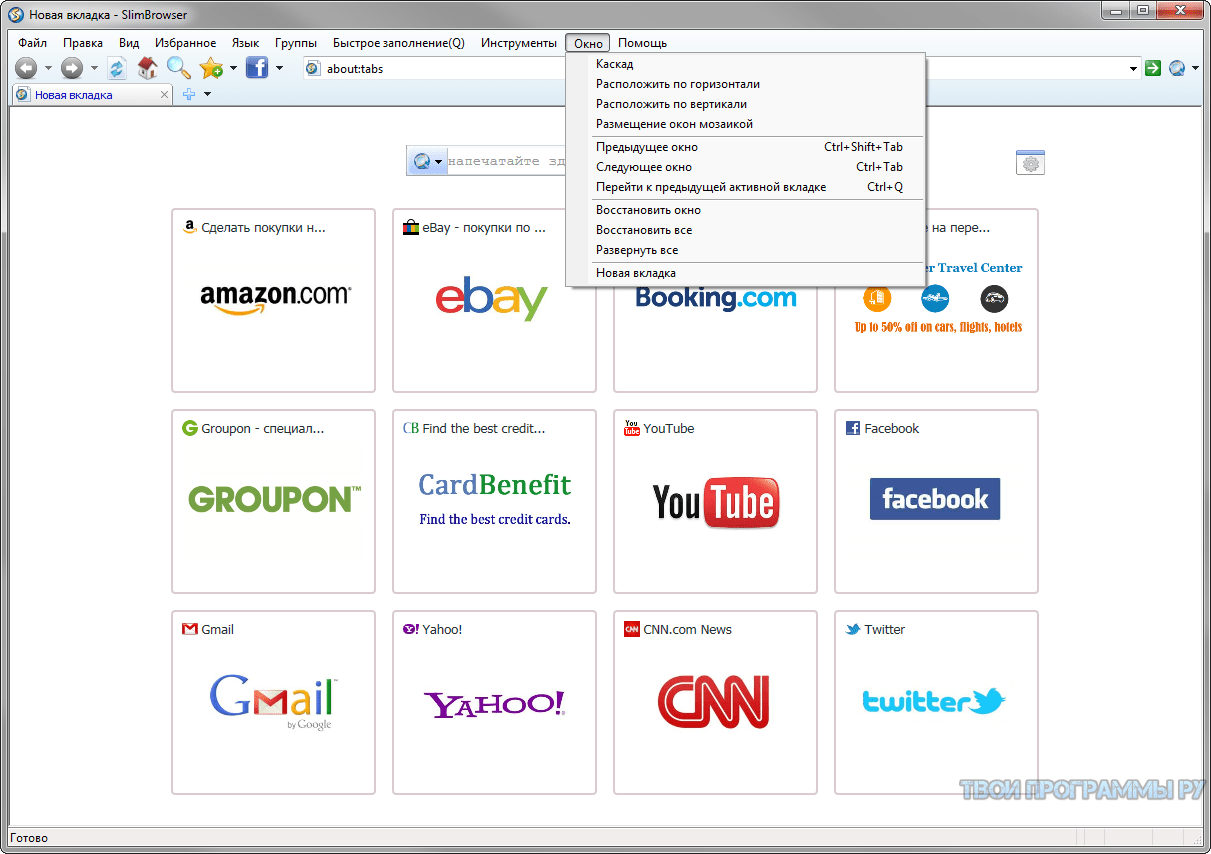The height and width of the screenshot is (854, 1211).
Task: Click the eBay favicon in tile header
Action: (410, 227)
